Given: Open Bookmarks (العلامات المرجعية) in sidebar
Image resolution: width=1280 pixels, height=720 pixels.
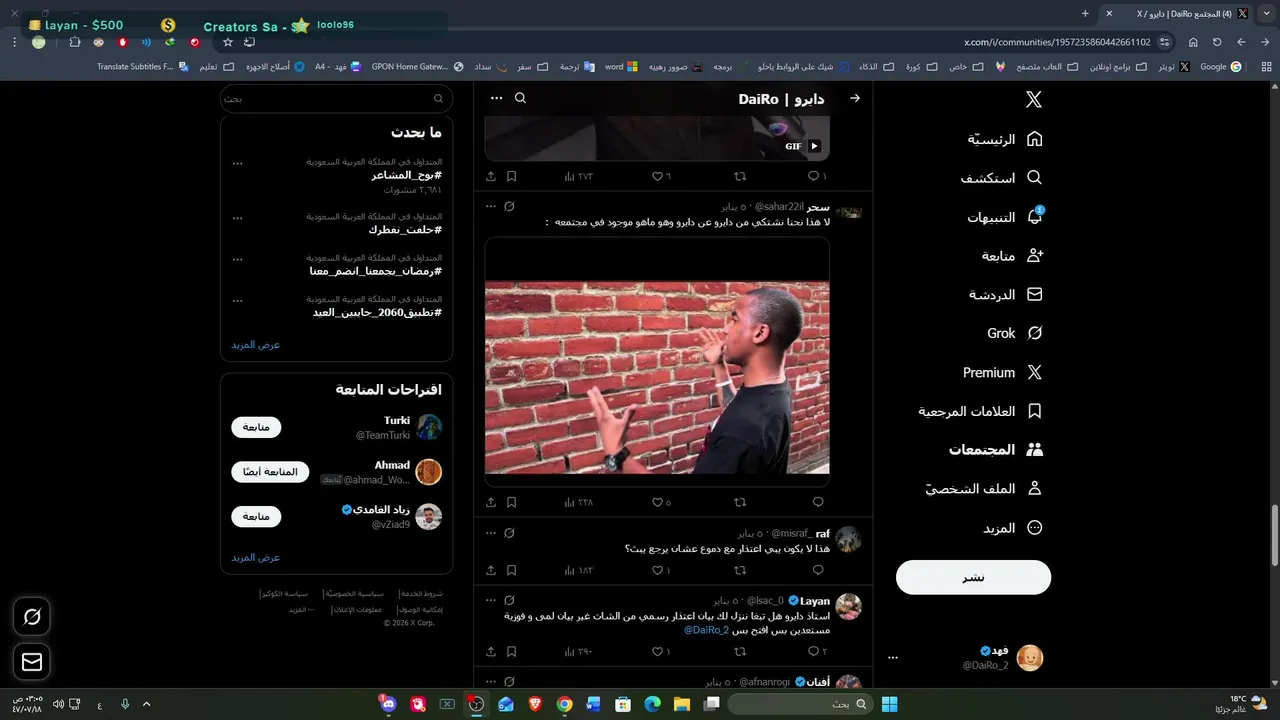Looking at the screenshot, I should pyautogui.click(x=981, y=411).
